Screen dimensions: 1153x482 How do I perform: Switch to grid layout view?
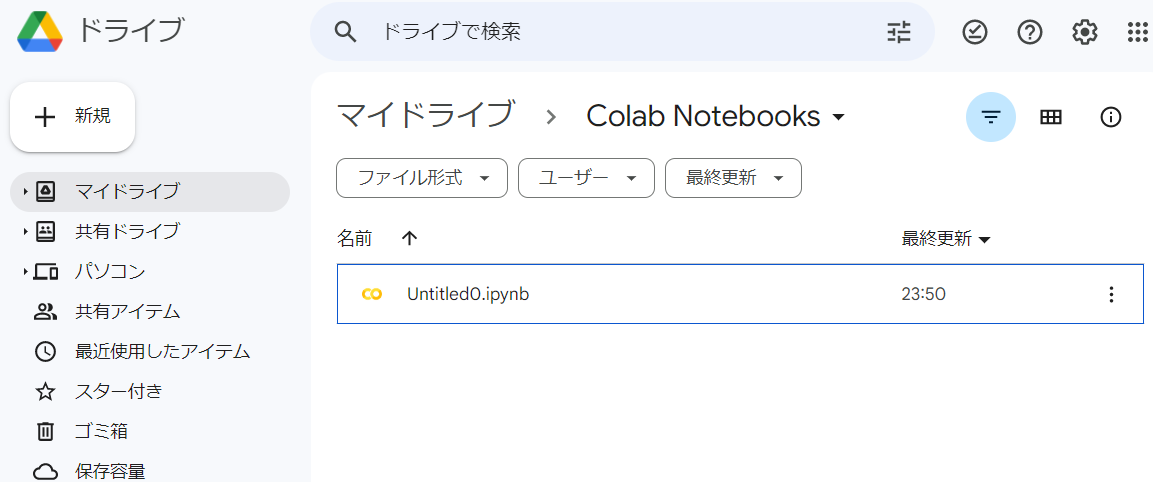pos(1050,117)
